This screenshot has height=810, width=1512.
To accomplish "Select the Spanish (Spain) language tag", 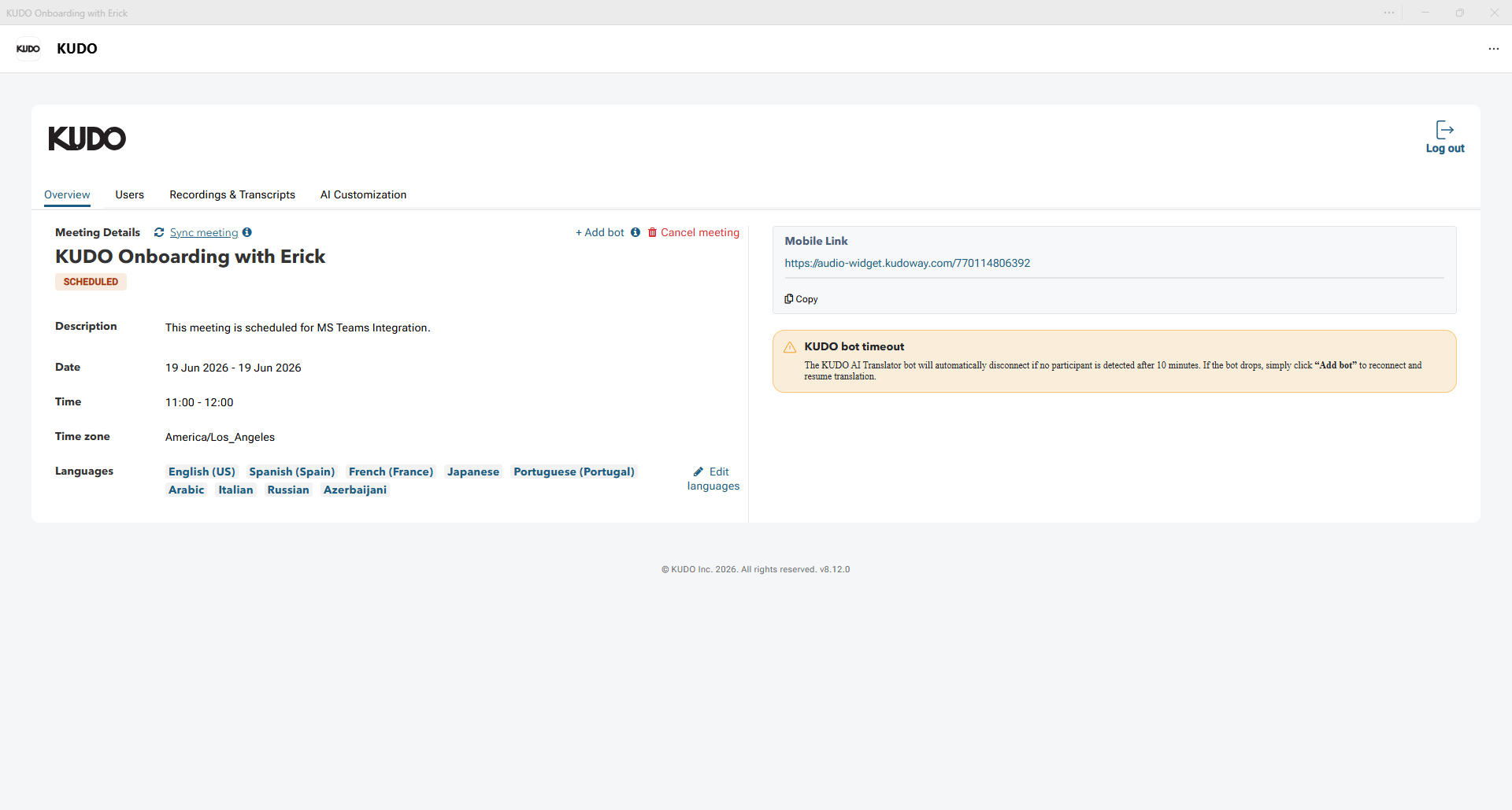I will [292, 472].
